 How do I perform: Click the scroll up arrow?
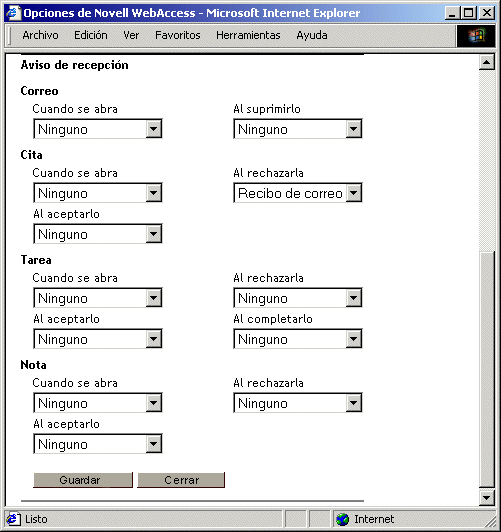click(x=487, y=62)
